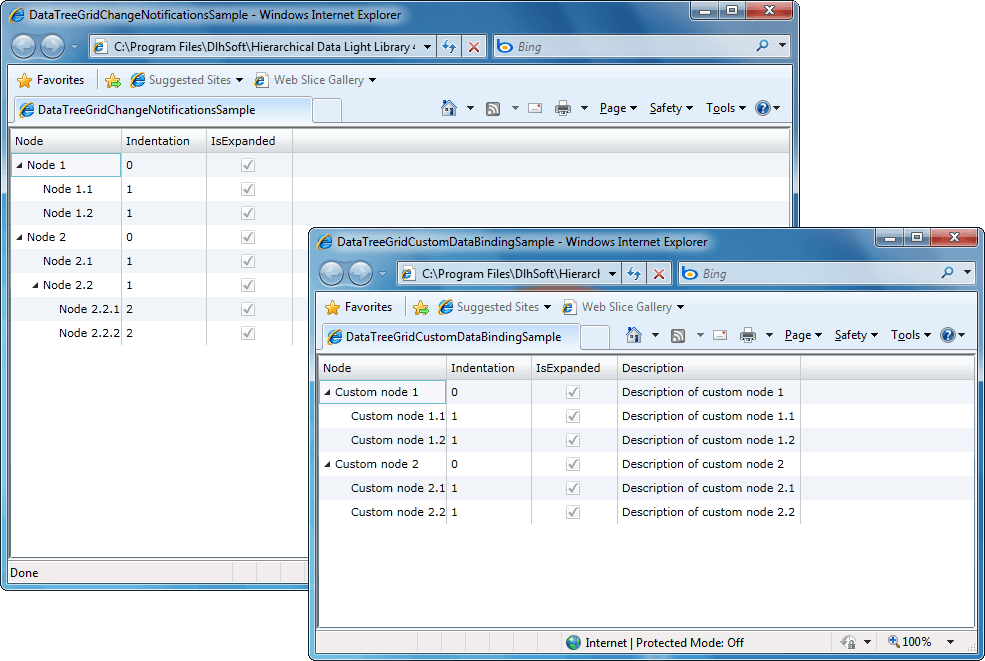Toggle IsExpanded checkbox for Node 2.1
Image resolution: width=985 pixels, height=661 pixels.
[x=248, y=261]
